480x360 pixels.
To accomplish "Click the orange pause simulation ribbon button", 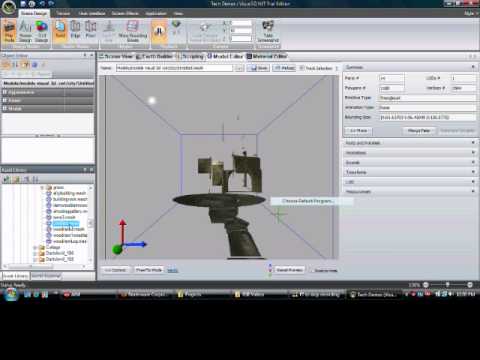I will [159, 31].
